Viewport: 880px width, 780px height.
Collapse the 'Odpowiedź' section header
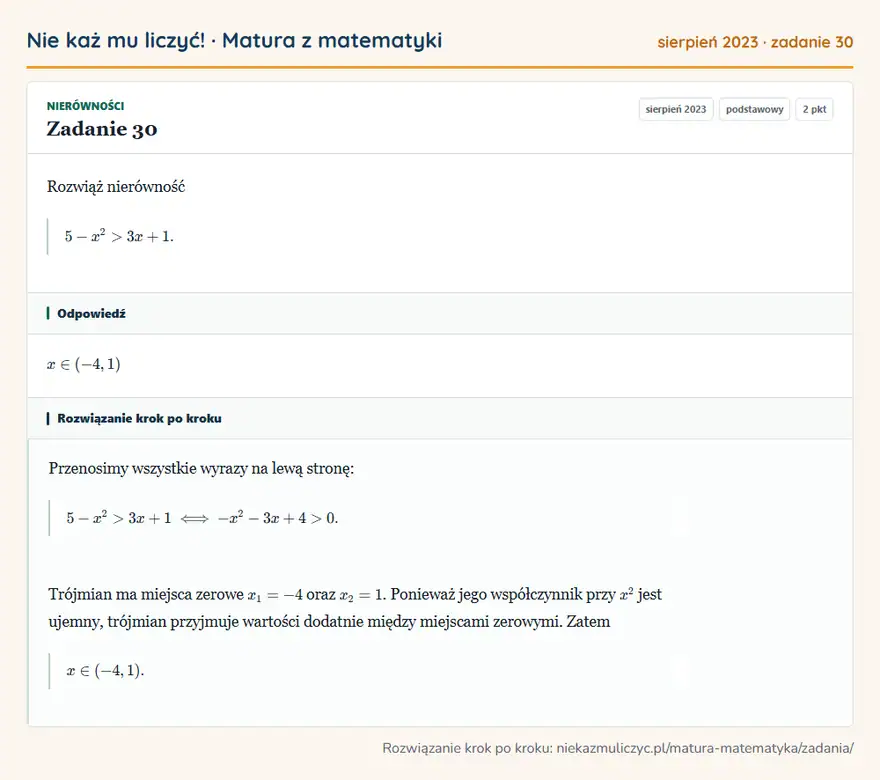click(x=440, y=313)
